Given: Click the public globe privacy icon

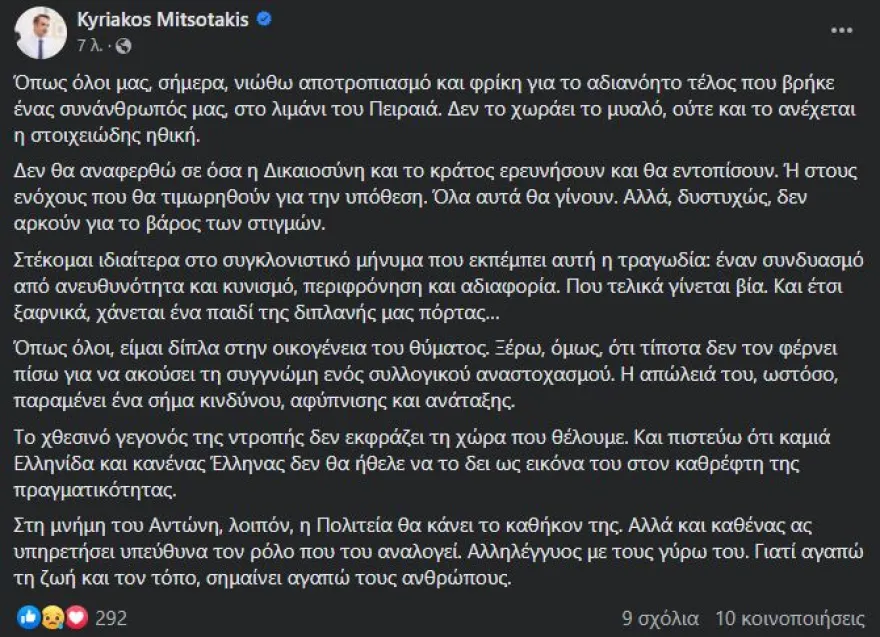Looking at the screenshot, I should [x=123, y=46].
